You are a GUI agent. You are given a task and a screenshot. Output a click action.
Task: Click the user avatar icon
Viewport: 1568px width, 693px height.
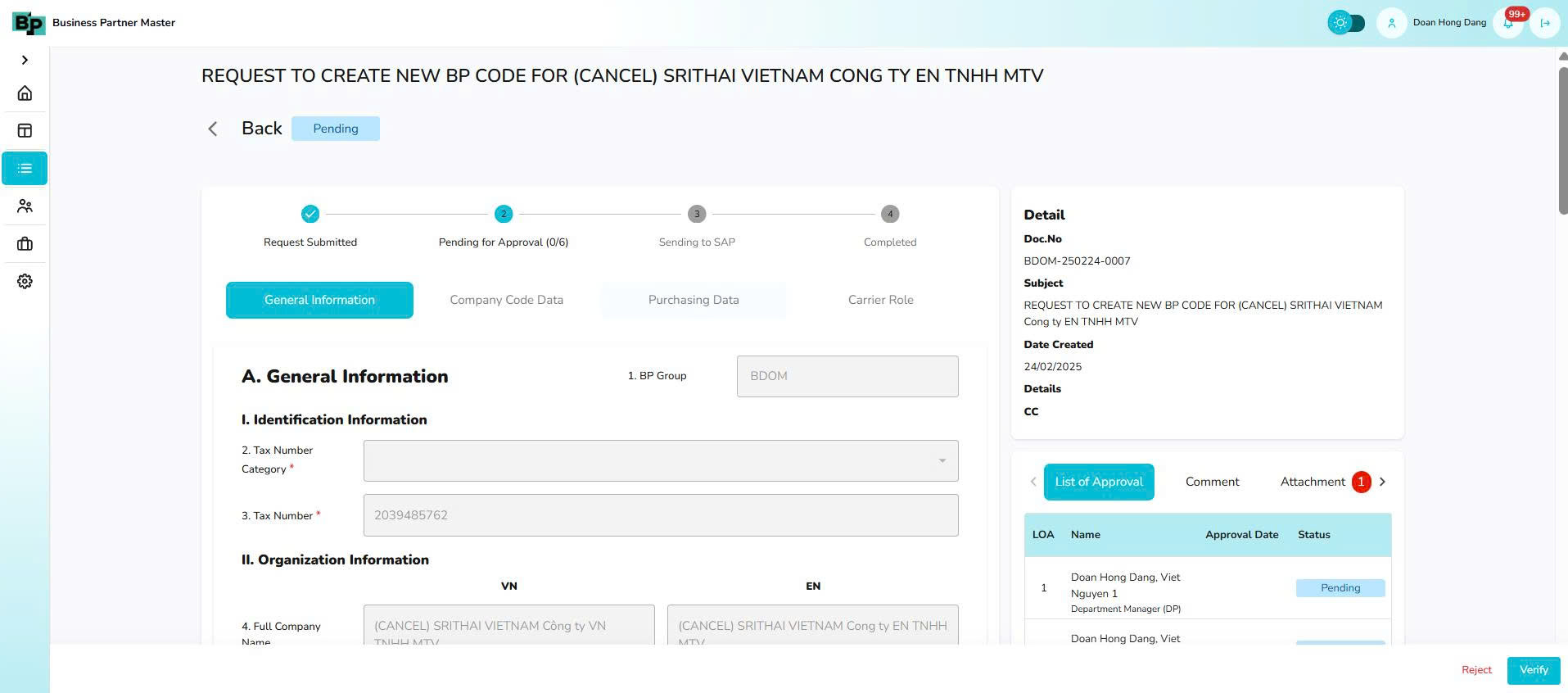(x=1391, y=23)
